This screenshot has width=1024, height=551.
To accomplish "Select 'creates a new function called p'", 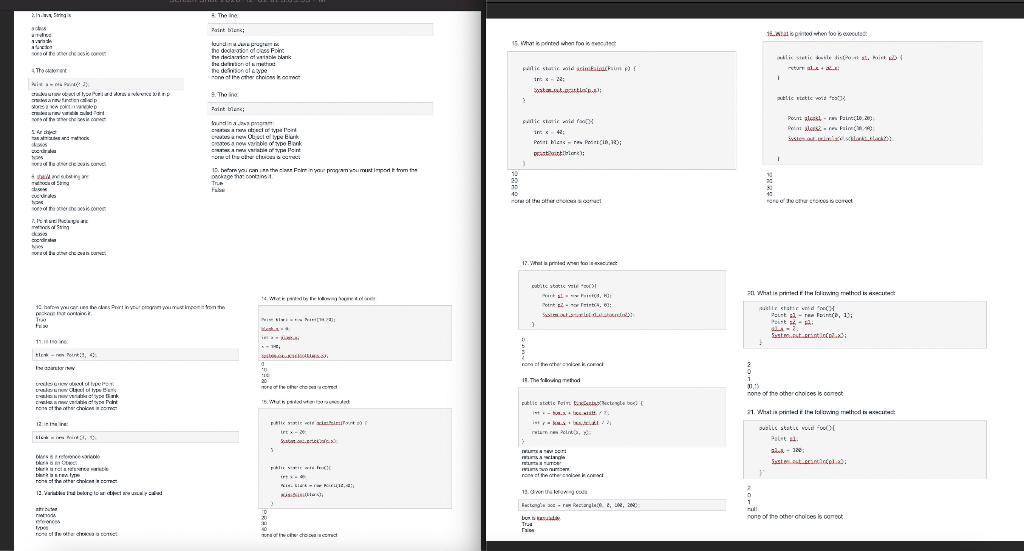I will point(65,100).
